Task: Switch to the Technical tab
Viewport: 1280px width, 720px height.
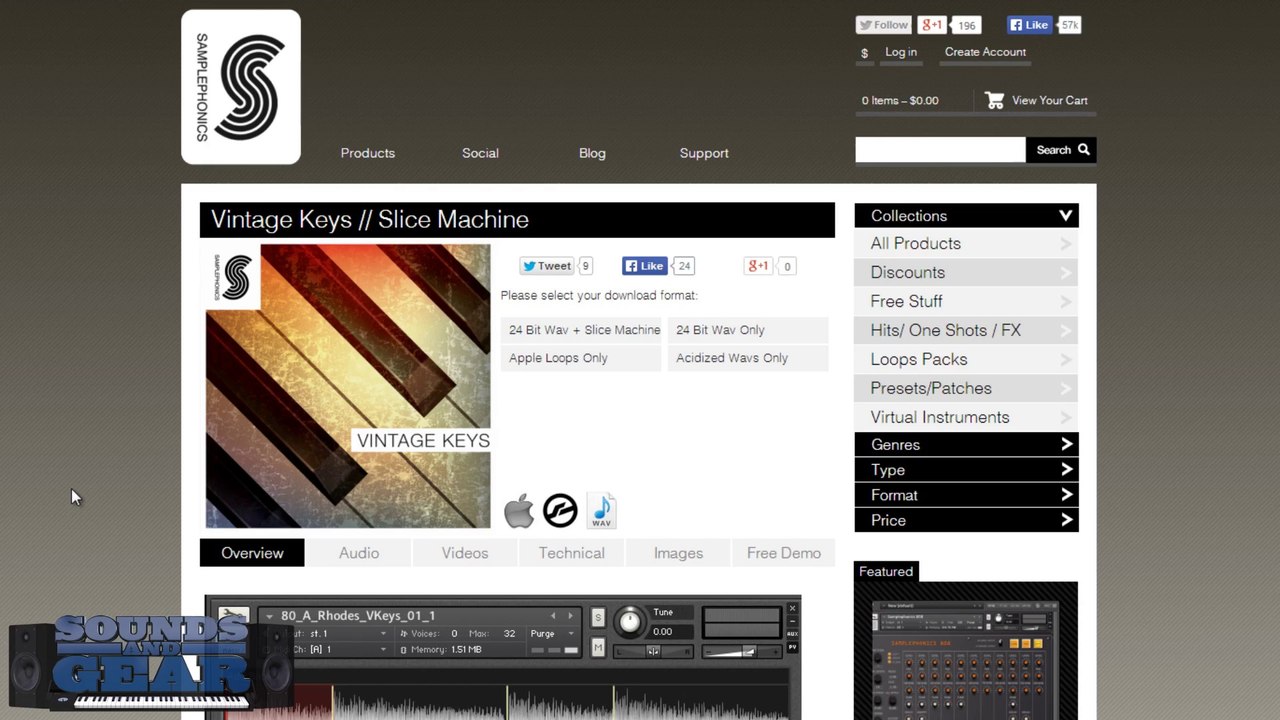Action: (572, 553)
